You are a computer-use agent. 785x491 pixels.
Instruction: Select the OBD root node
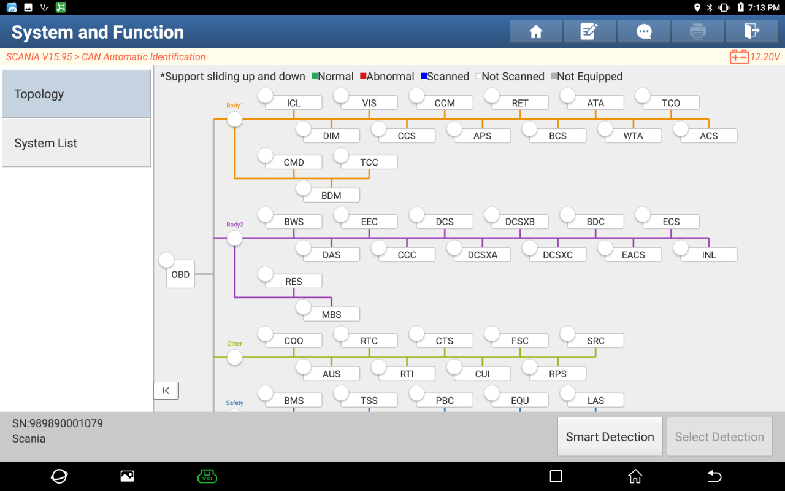[x=180, y=273]
